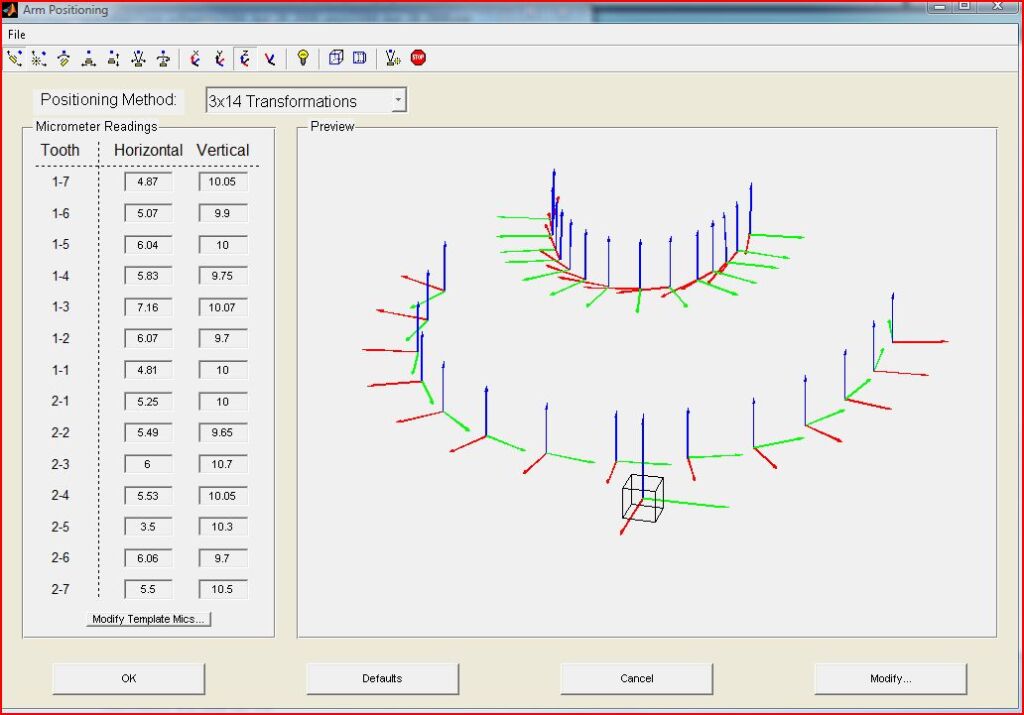Image resolution: width=1024 pixels, height=715 pixels.
Task: Click the Defaults button
Action: point(382,678)
